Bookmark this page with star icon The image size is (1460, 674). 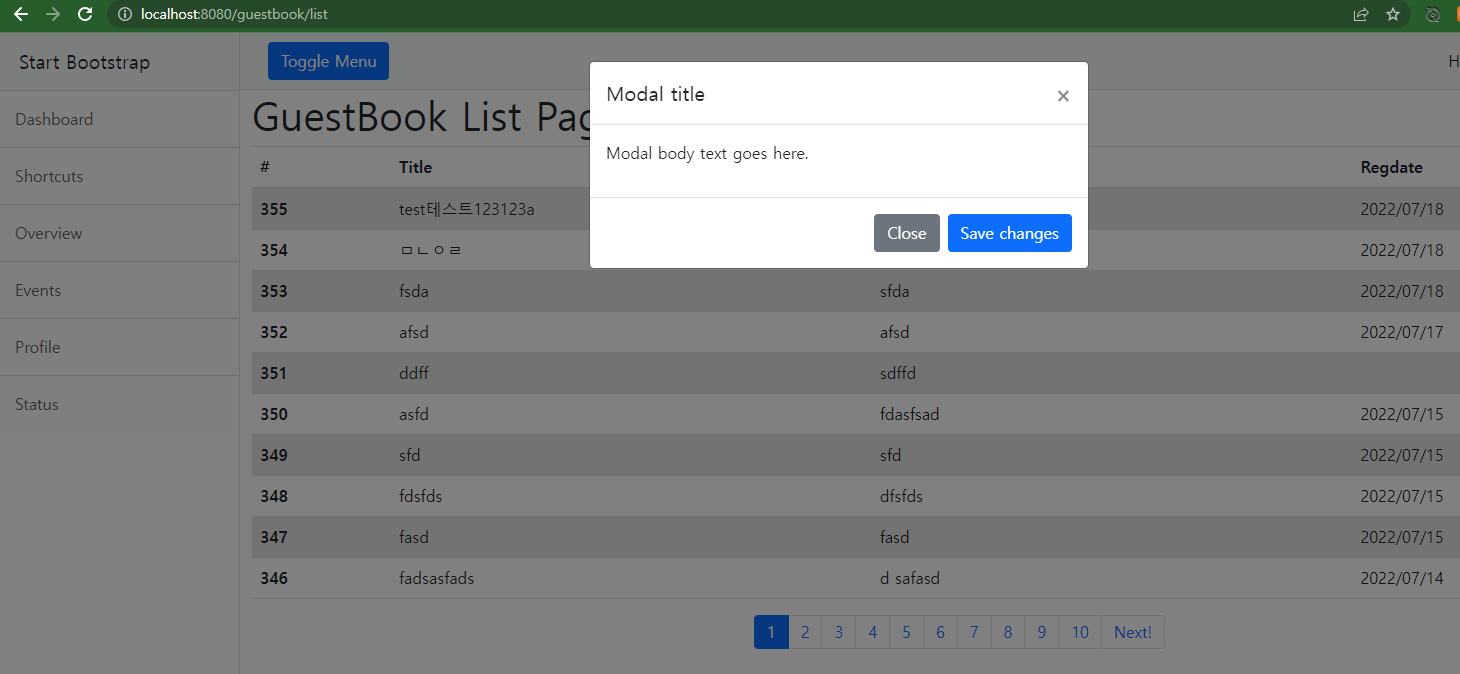coord(1393,14)
